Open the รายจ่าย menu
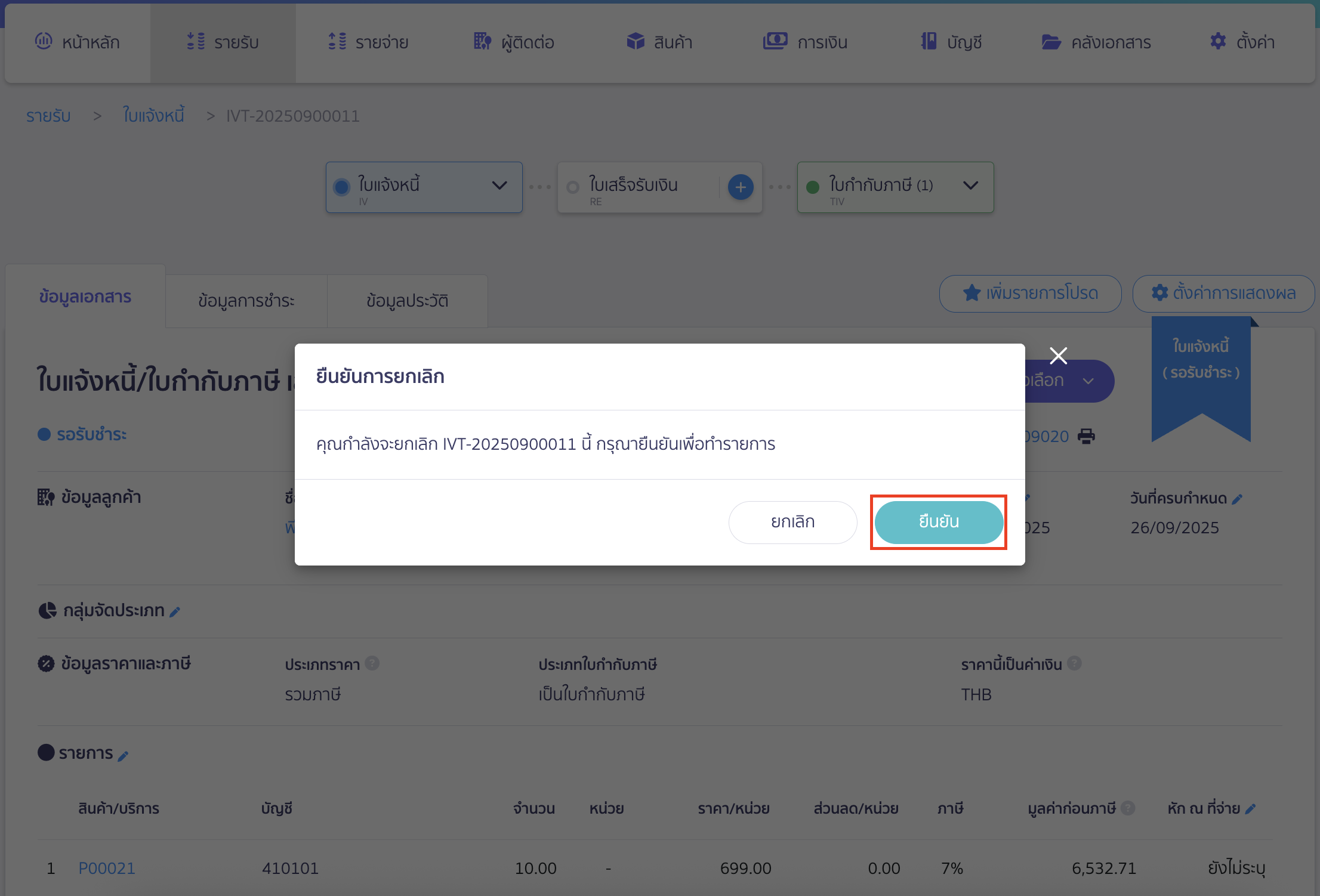The height and width of the screenshot is (896, 1320). (x=368, y=42)
